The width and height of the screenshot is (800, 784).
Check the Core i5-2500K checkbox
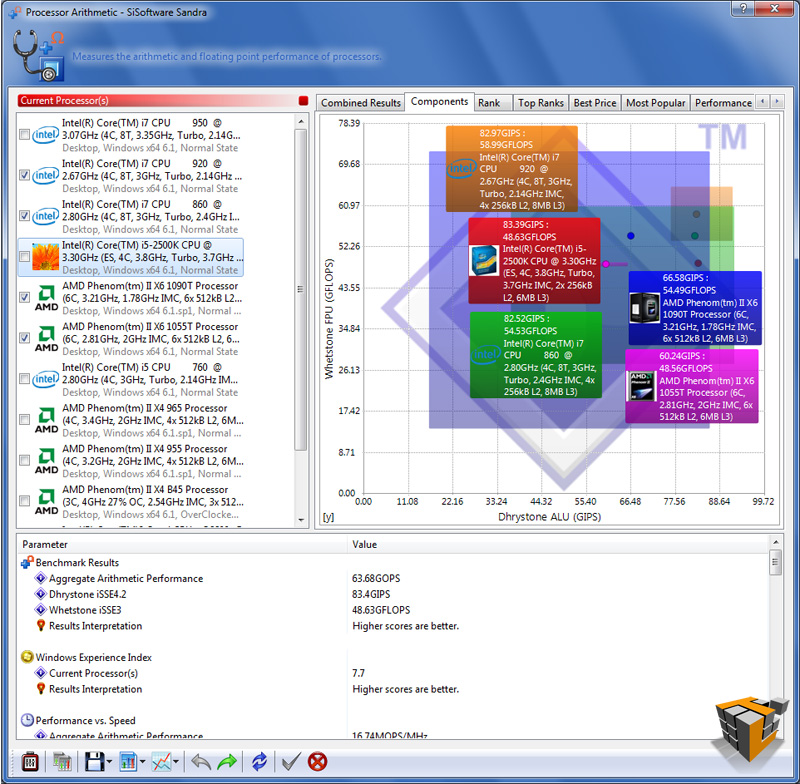(24, 257)
